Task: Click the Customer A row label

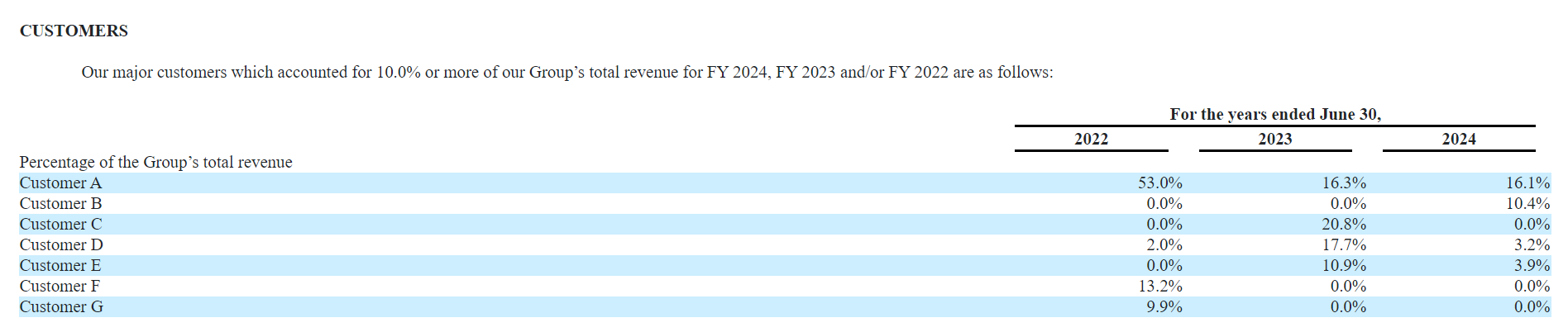Action: [60, 183]
